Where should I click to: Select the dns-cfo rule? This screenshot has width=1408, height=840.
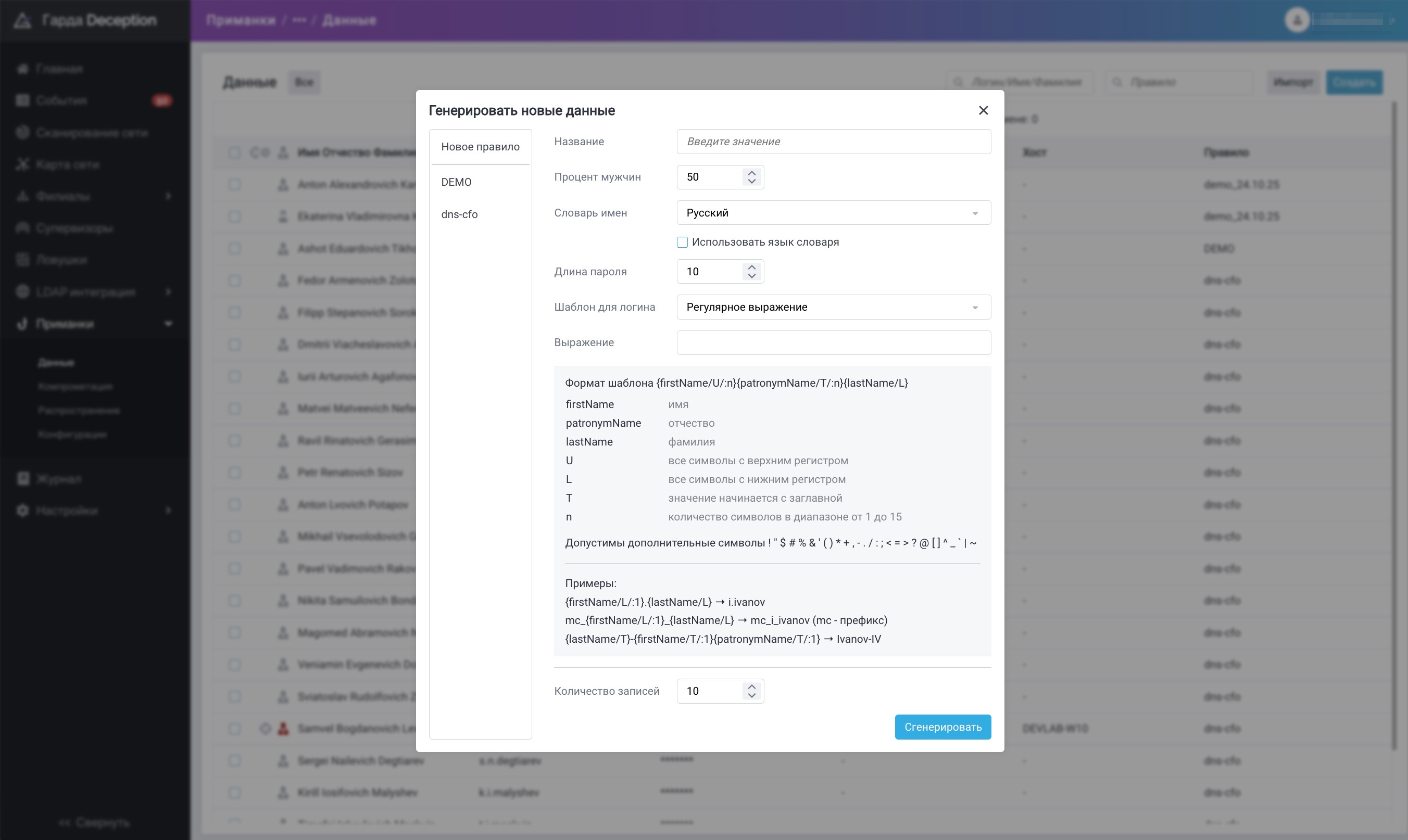[459, 214]
